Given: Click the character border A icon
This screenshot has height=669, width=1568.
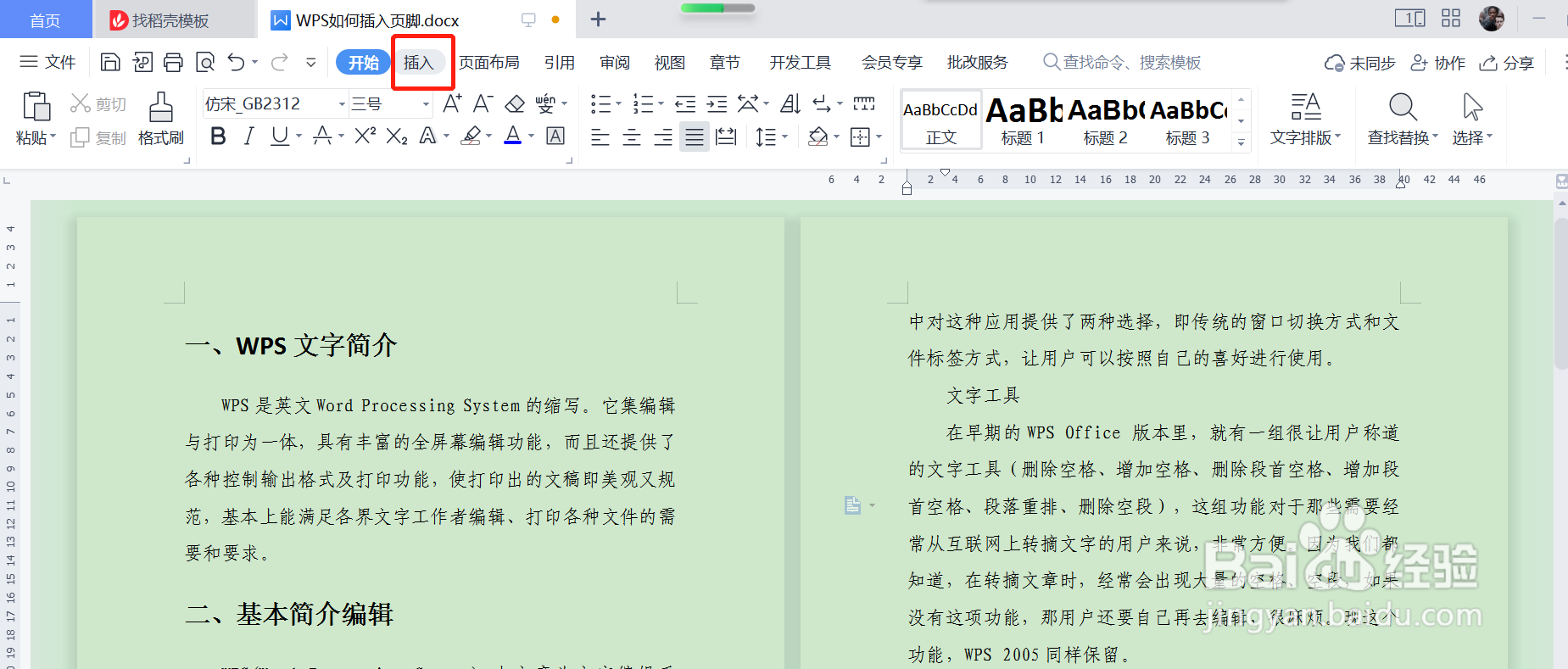Looking at the screenshot, I should (555, 136).
